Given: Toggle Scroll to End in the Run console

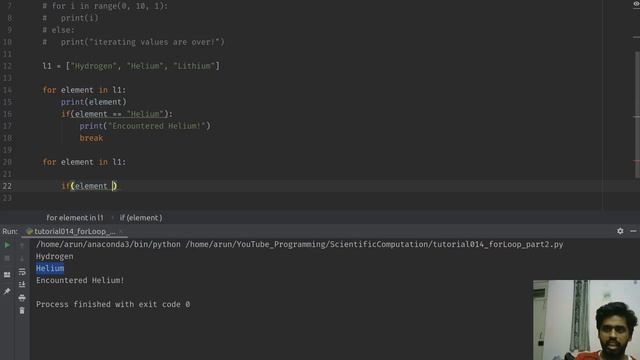Looking at the screenshot, I should pos(22,284).
